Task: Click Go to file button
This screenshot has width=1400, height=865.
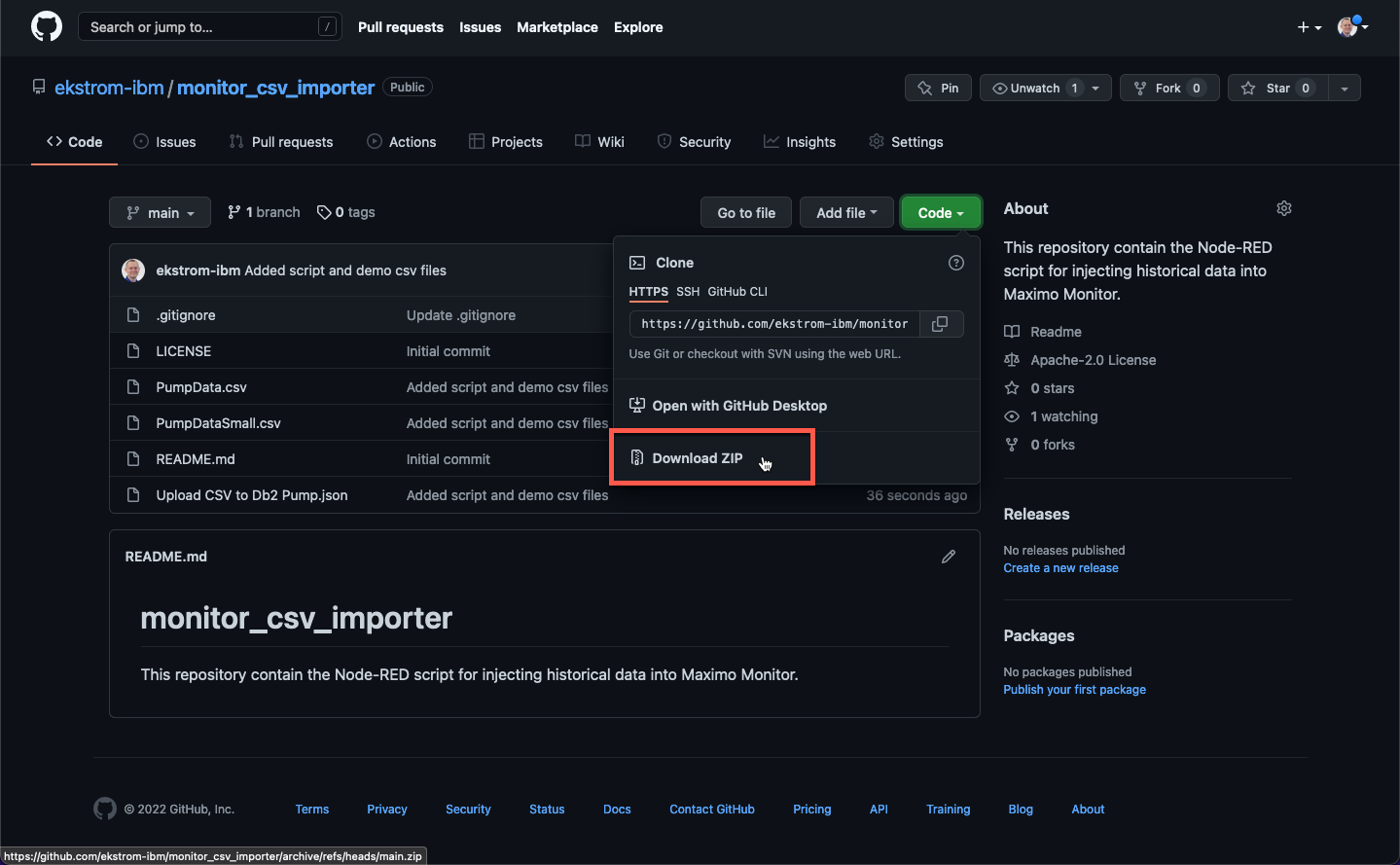Action: click(746, 212)
